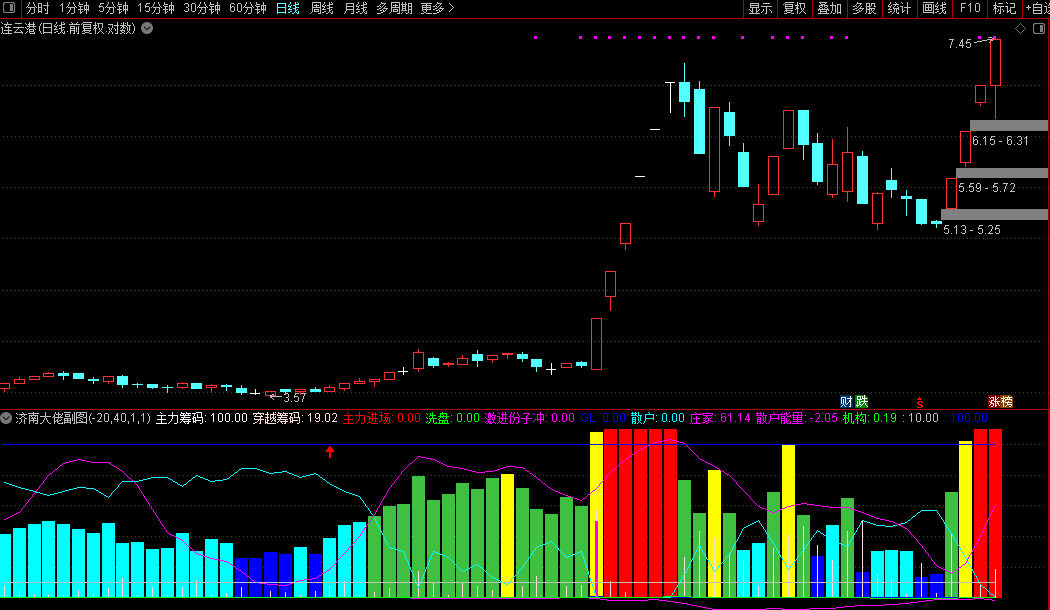Toggle the 复权 price adjustment option

(795, 8)
